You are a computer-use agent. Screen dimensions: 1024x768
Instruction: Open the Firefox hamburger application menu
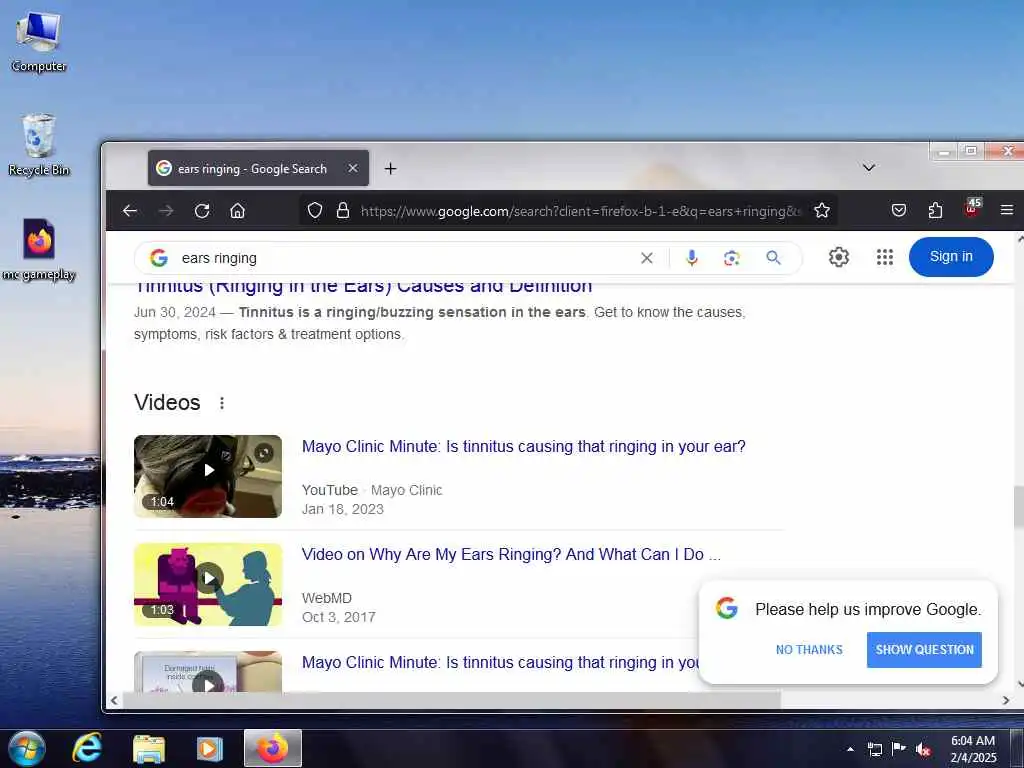[1006, 210]
